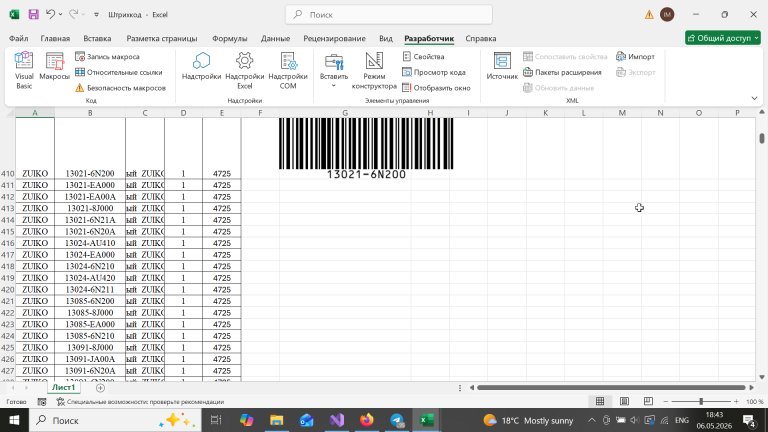Viewport: 768px width, 432px height.
Task: Switch to Normal view in status bar
Action: (600, 402)
